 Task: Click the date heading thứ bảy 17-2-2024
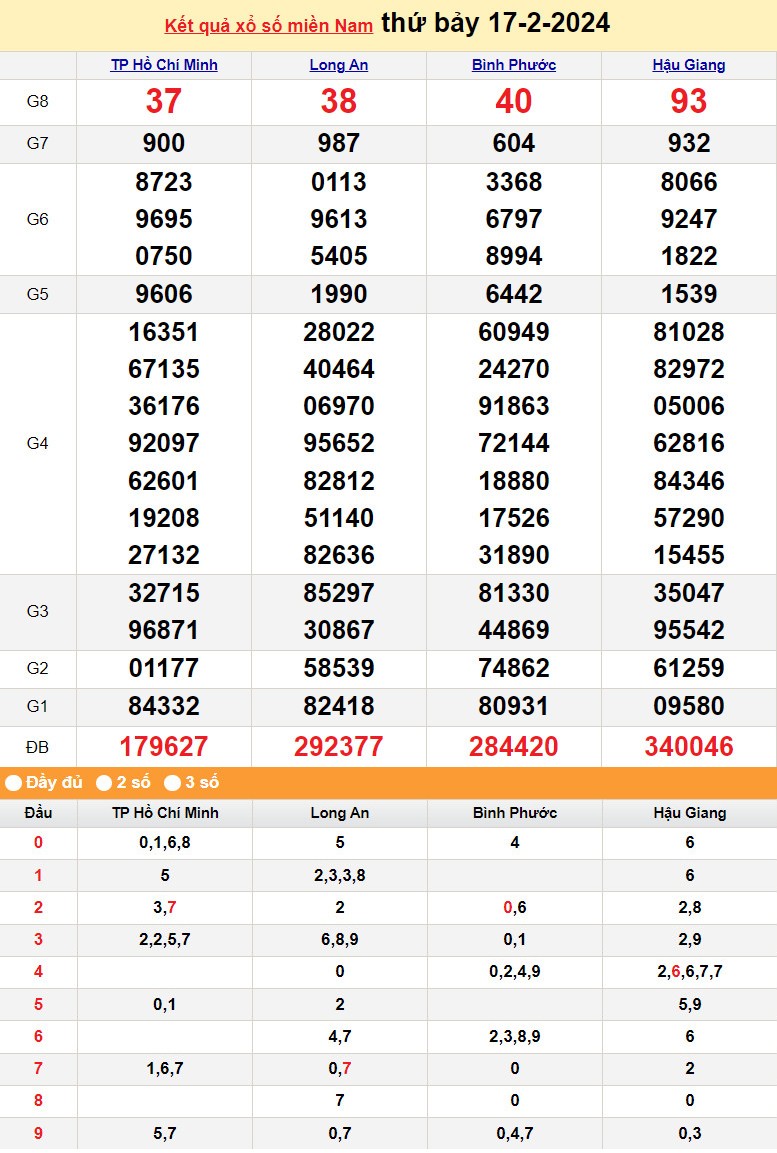pos(495,24)
